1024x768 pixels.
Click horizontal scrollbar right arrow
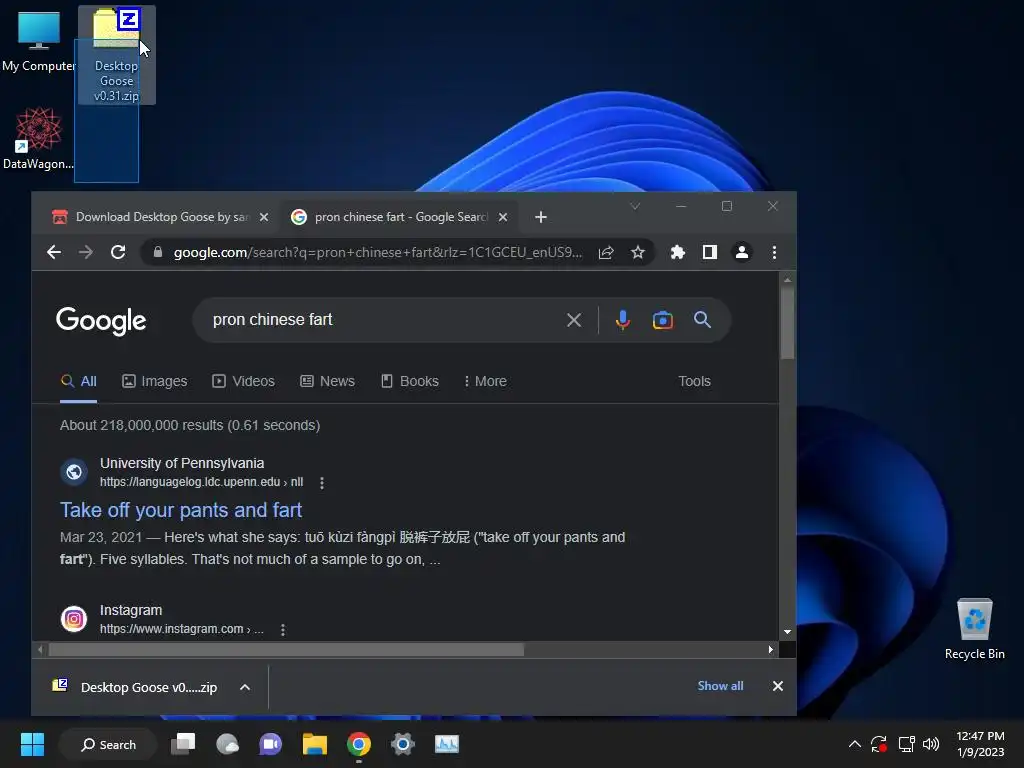771,650
